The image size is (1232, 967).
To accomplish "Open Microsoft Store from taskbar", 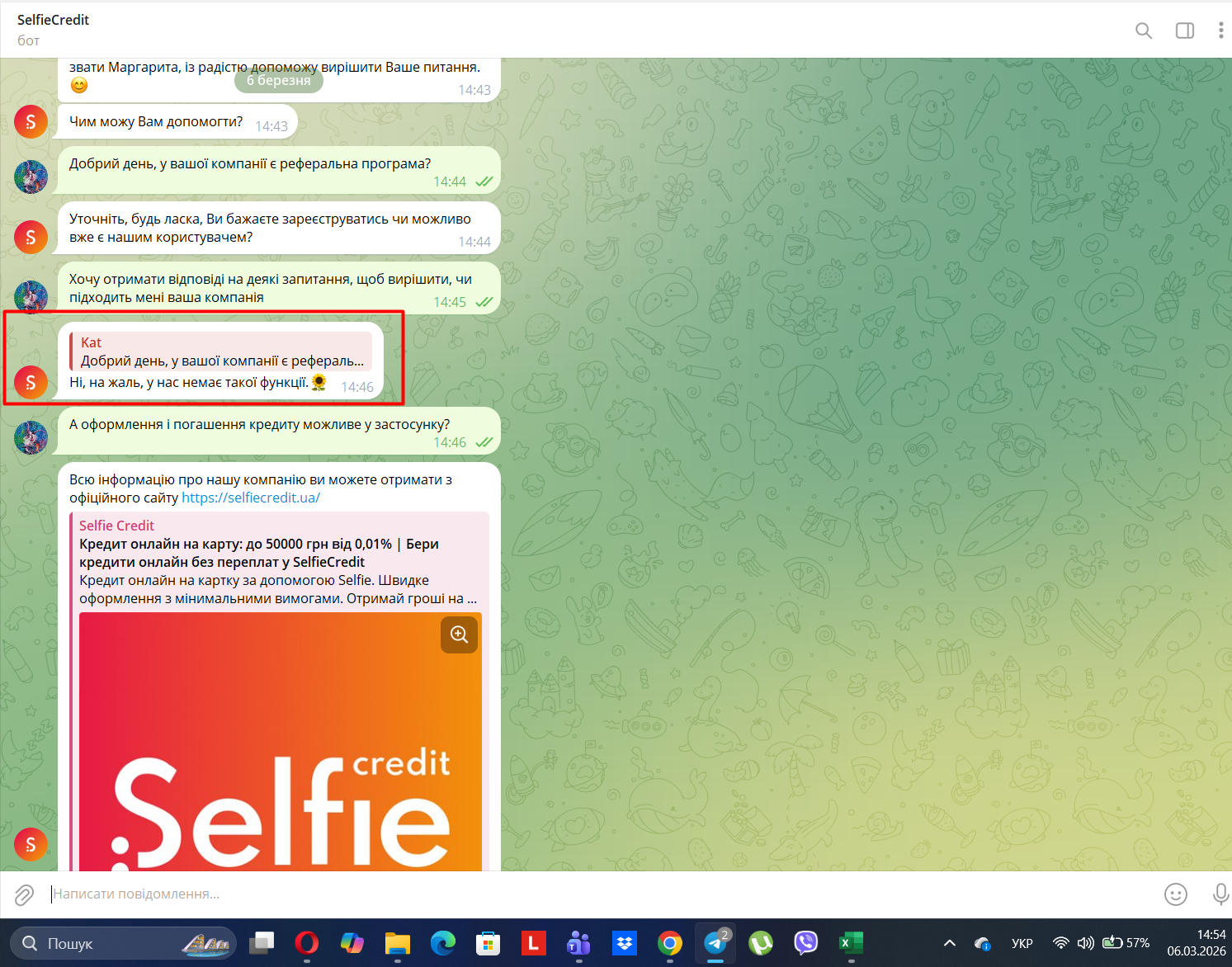I will click(489, 942).
